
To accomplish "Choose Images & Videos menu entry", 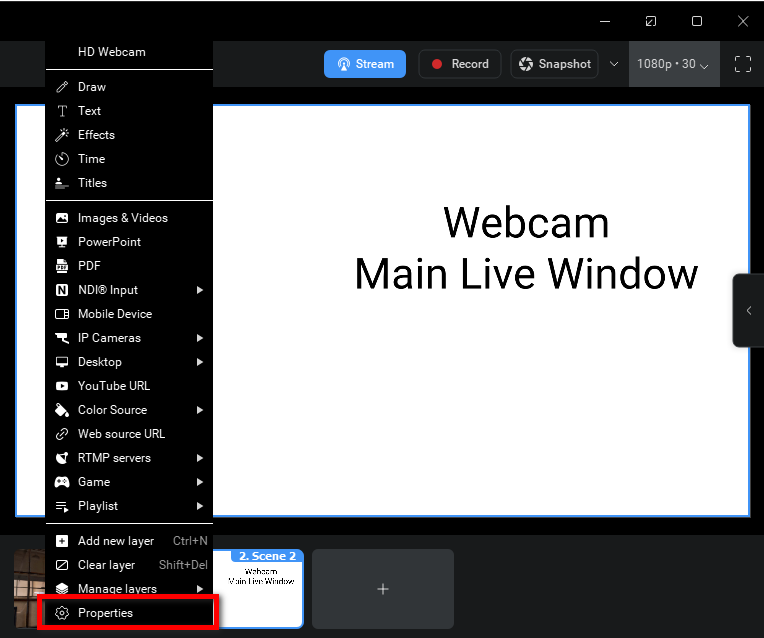I will (122, 218).
